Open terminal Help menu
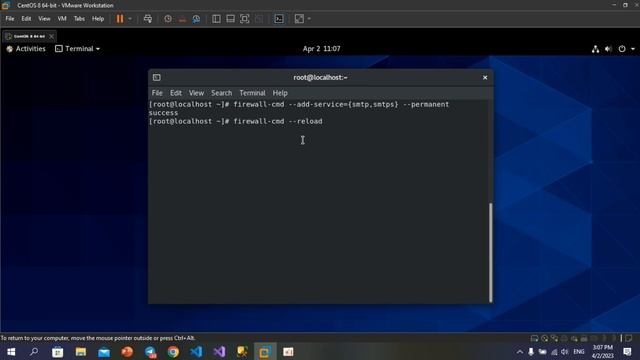This screenshot has width=640, height=360. 280,93
